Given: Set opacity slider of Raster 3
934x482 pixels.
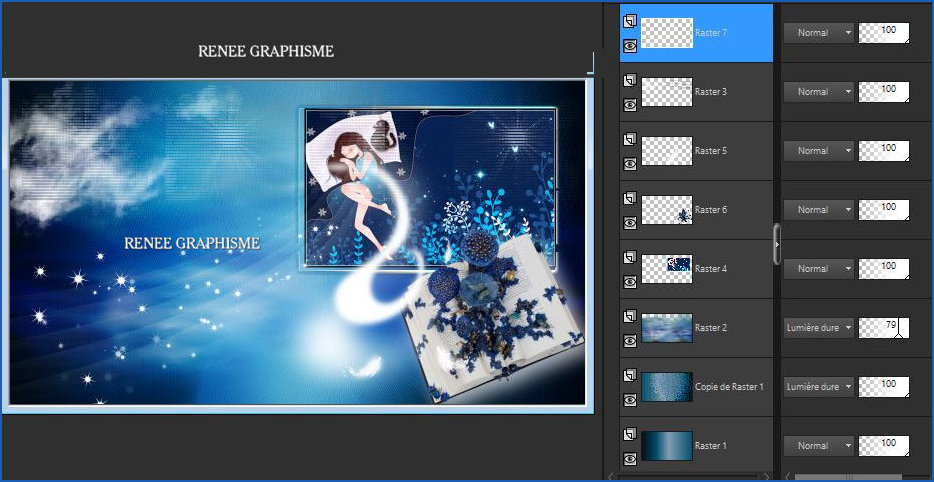Looking at the screenshot, I should point(884,92).
